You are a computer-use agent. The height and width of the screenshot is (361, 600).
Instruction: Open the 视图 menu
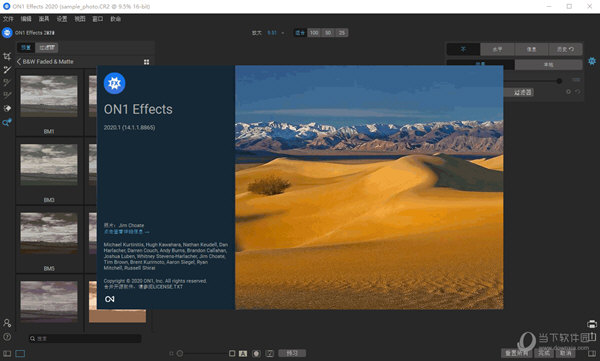pos(80,19)
